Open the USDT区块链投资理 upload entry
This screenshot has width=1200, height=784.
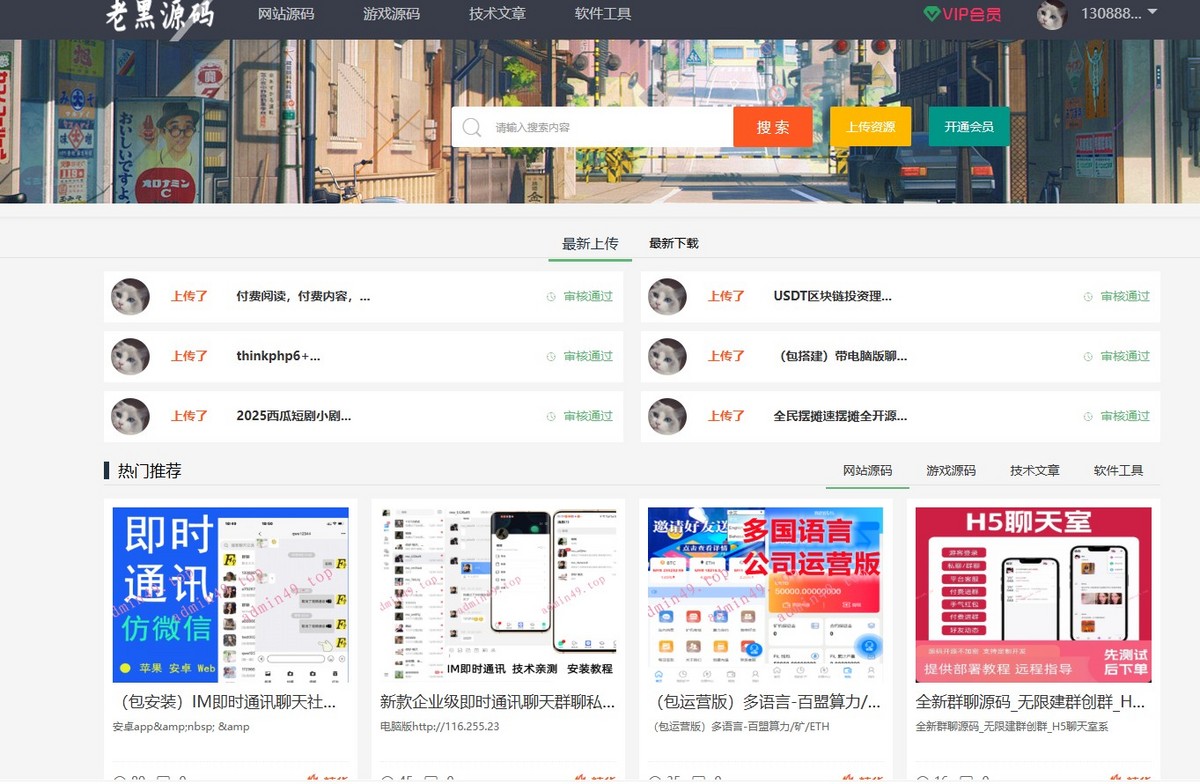click(833, 296)
